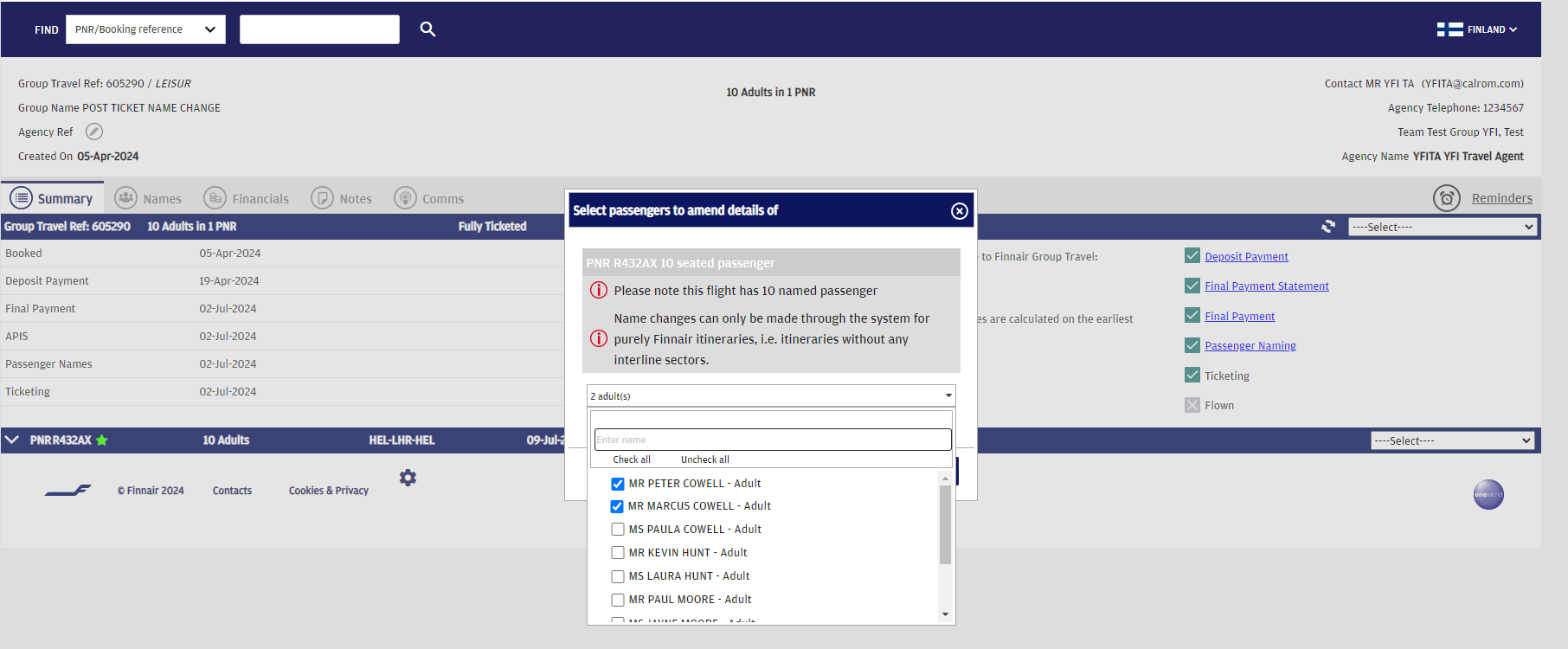
Task: Select MR KEVIN HUNT checkbox
Action: pyautogui.click(x=618, y=553)
